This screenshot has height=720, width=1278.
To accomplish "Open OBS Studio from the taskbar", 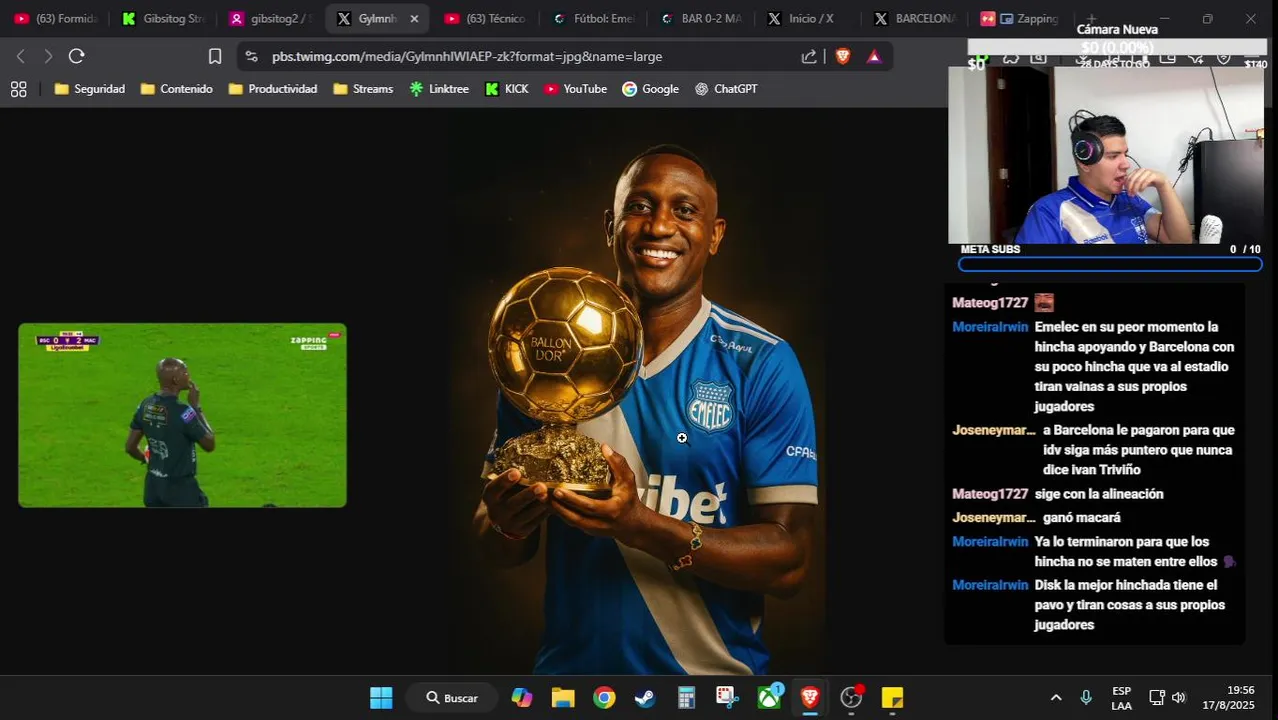I will 851,698.
